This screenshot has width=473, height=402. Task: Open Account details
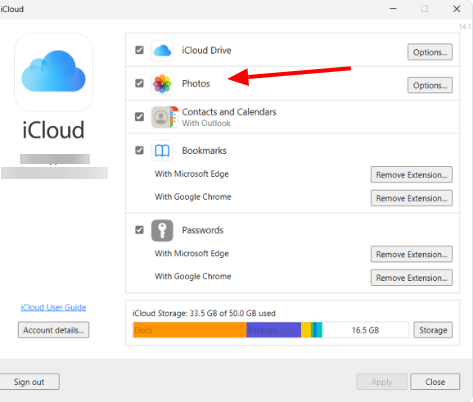54,330
